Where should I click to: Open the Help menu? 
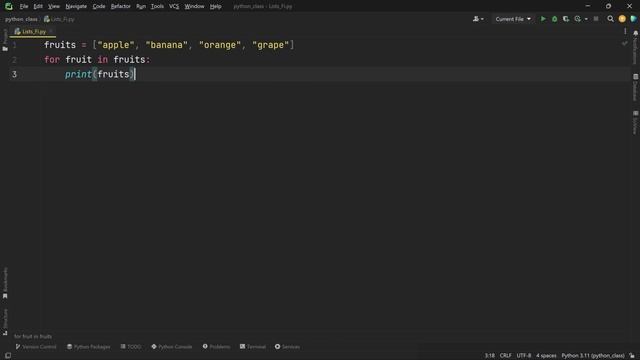click(216, 6)
